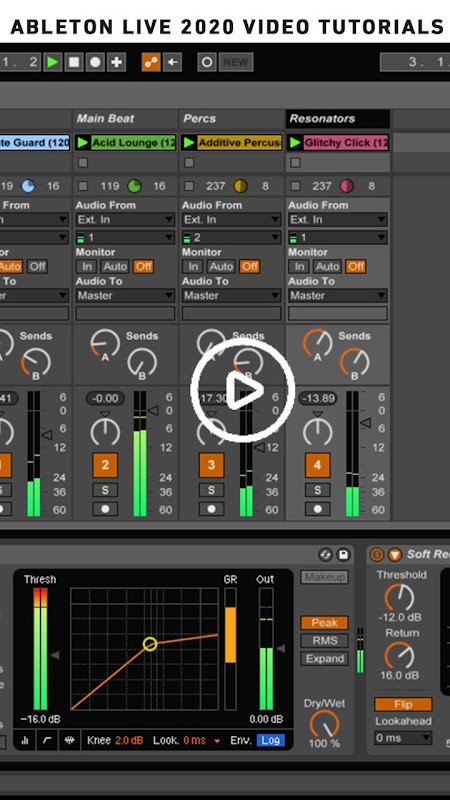Toggle the Soft Re device activator
450x800 pixels.
pos(377,555)
